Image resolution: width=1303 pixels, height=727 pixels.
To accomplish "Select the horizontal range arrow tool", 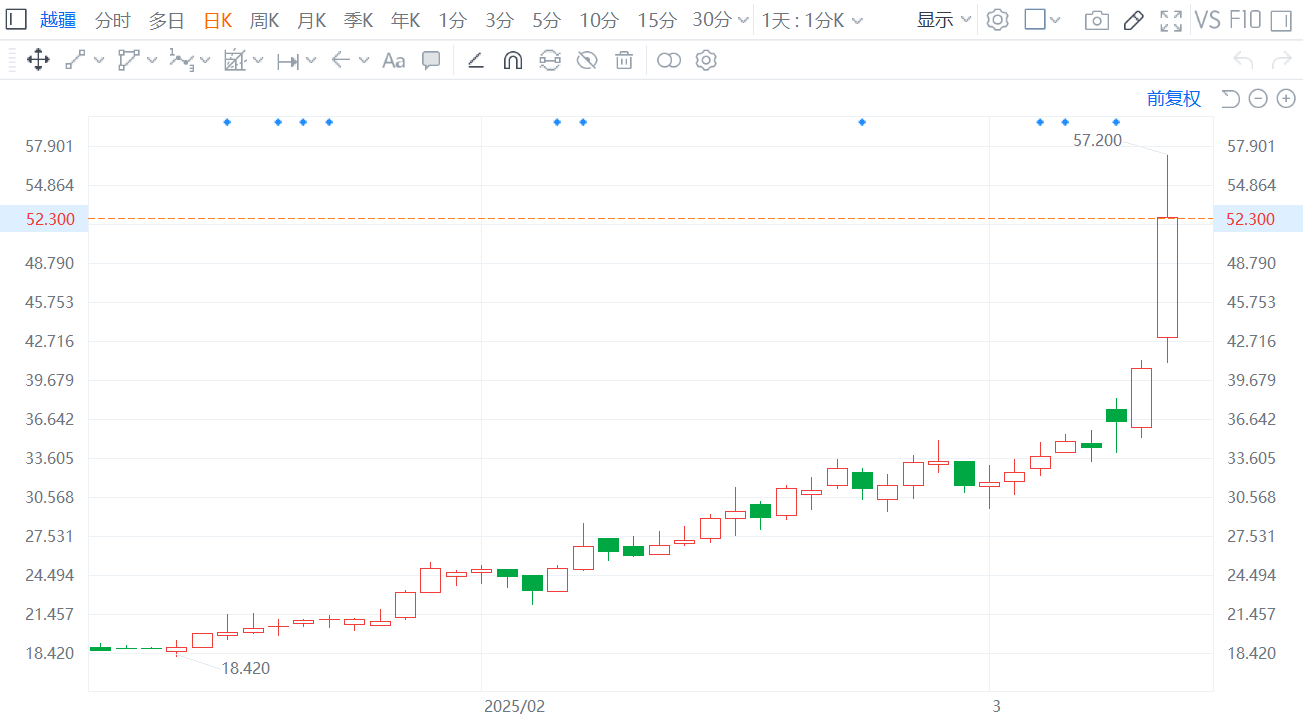I will click(288, 61).
